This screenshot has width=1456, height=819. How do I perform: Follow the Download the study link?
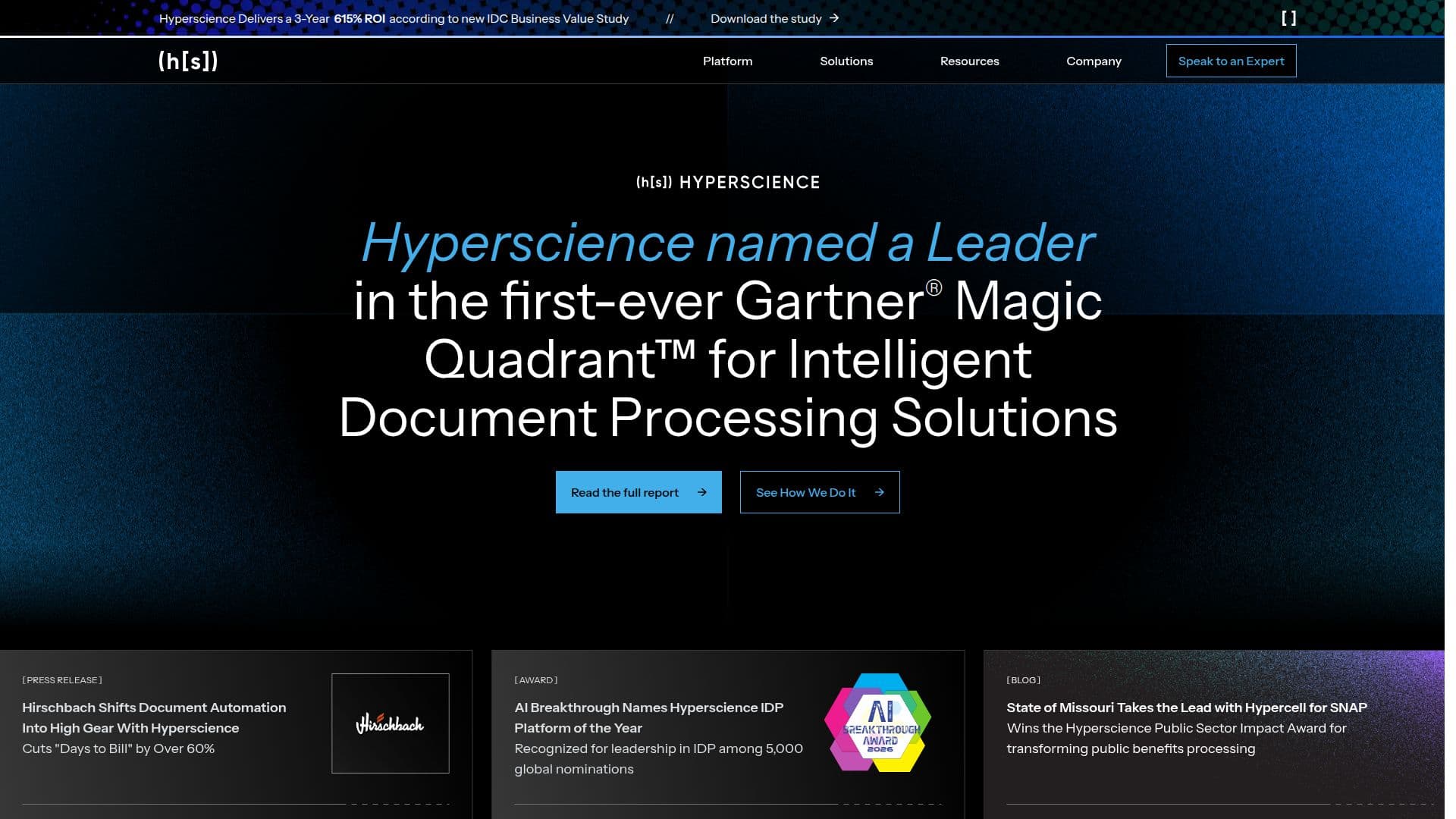[x=774, y=18]
